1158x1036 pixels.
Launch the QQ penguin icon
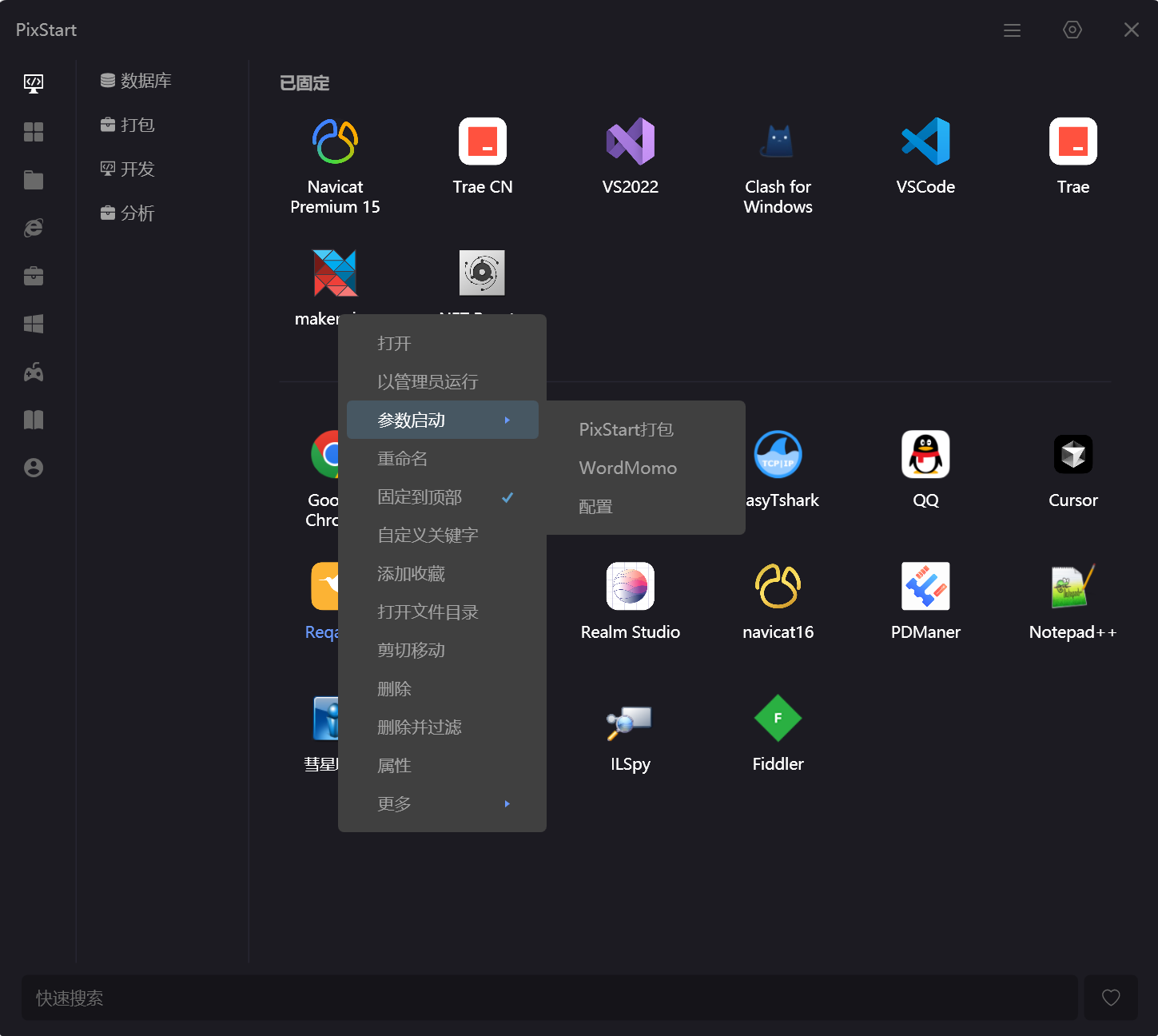click(x=925, y=455)
